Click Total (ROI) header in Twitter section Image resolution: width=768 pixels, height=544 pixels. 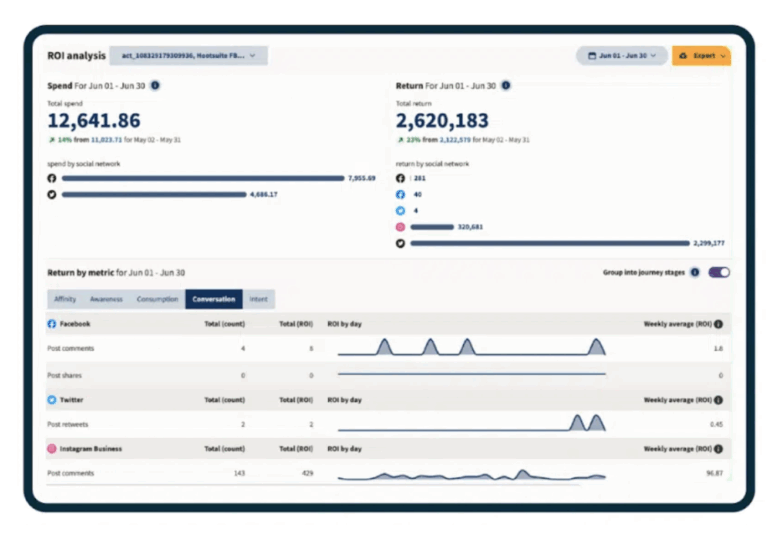[296, 400]
